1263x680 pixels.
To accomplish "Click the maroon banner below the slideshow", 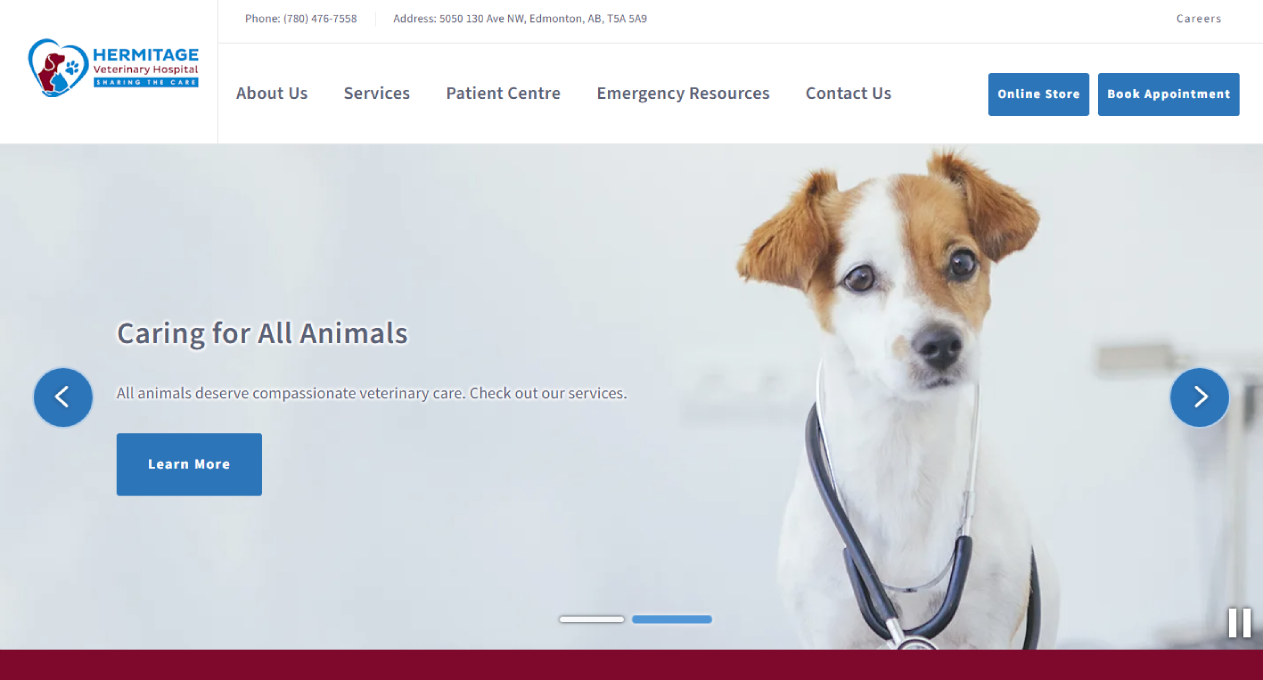I will [631, 665].
